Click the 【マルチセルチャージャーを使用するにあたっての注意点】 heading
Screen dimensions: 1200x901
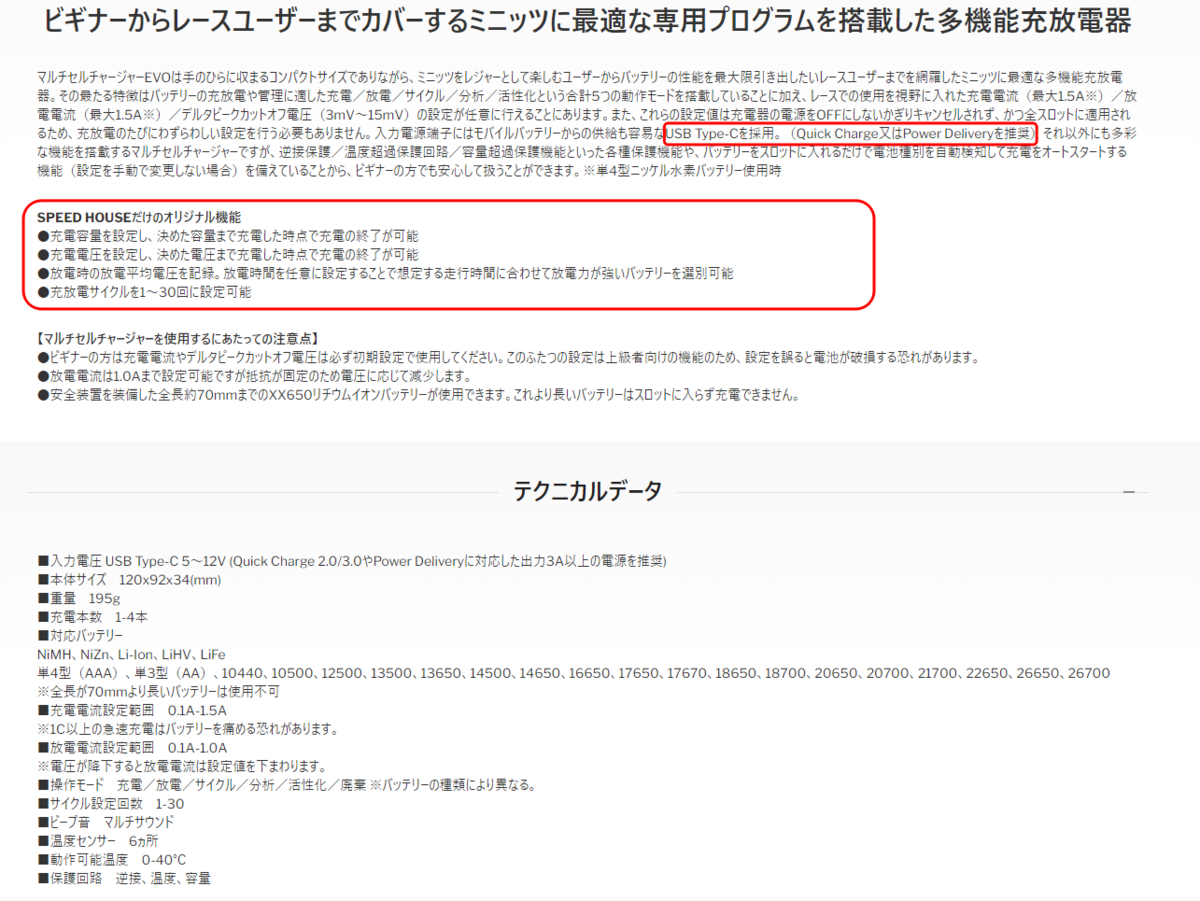pyautogui.click(x=177, y=339)
